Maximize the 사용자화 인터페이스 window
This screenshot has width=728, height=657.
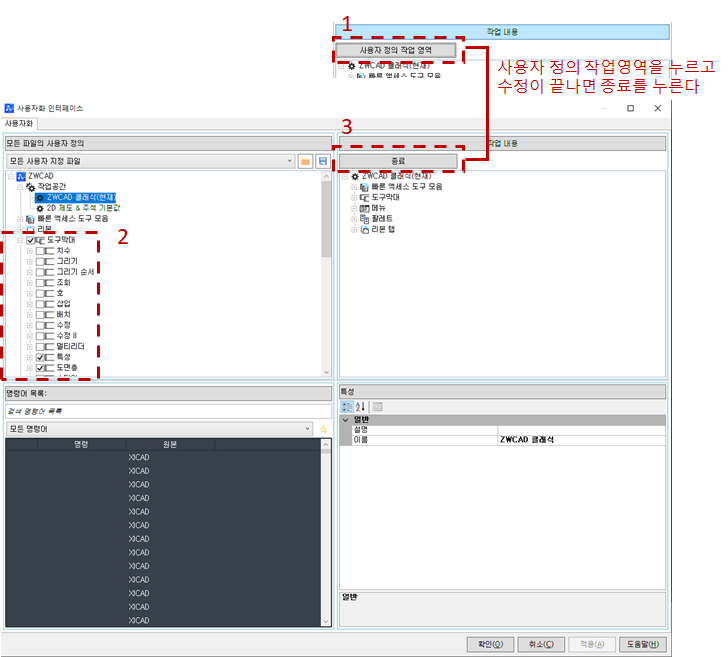(630, 108)
